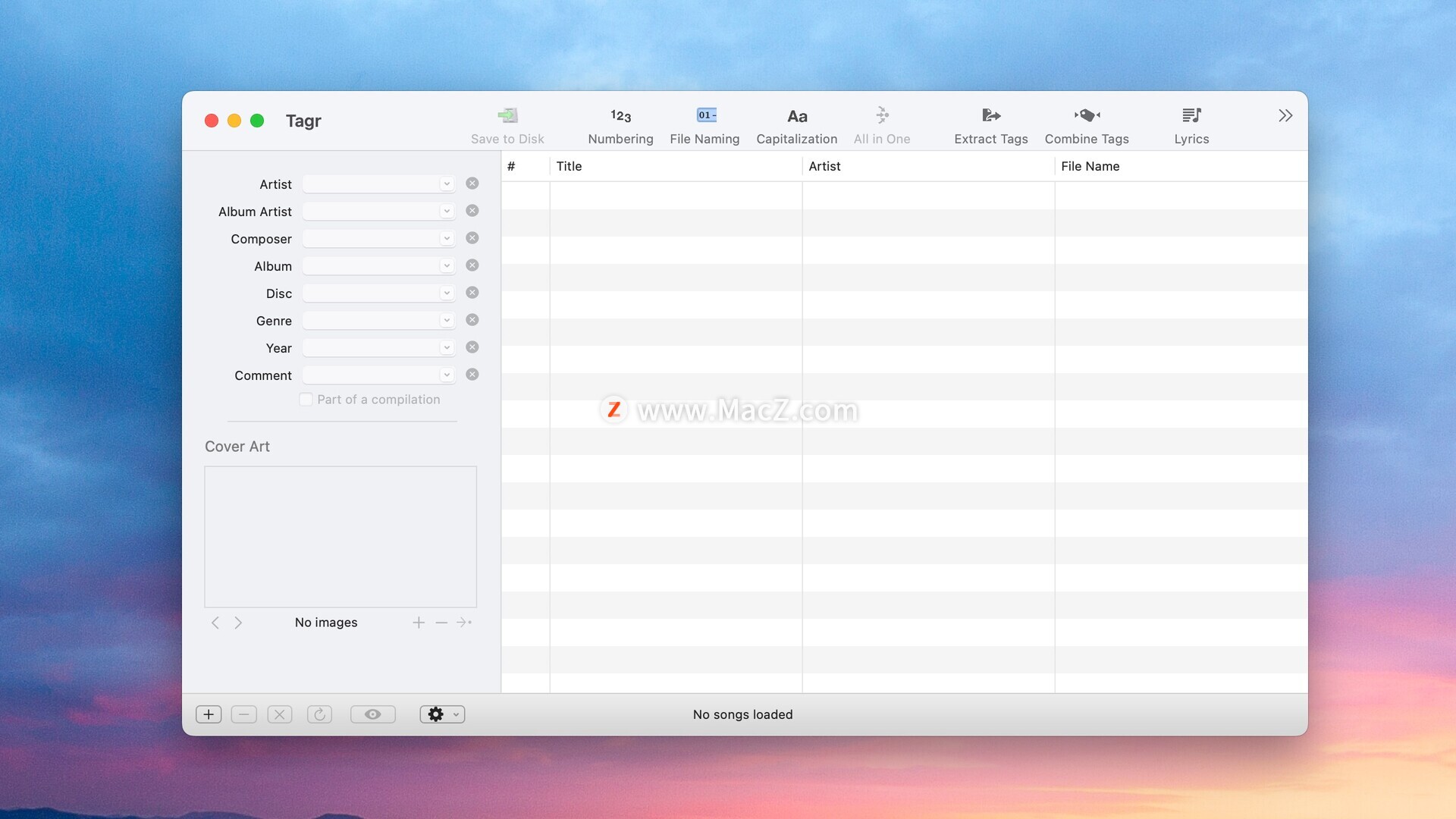1456x819 pixels.
Task: Clear the Composer field
Action: tap(472, 238)
